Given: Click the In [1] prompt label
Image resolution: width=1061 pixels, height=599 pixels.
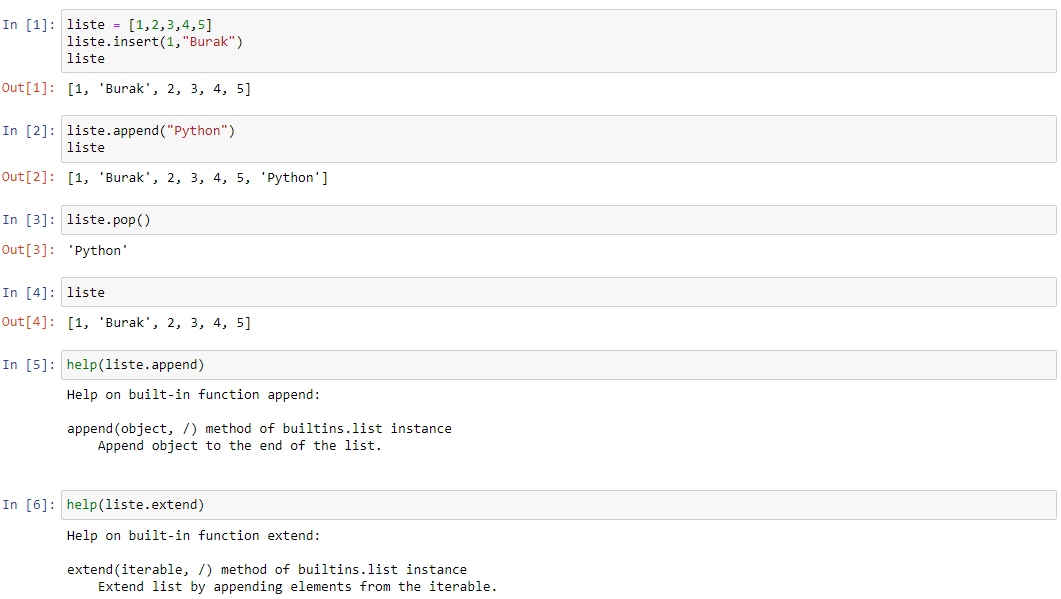Looking at the screenshot, I should click(x=28, y=25).
